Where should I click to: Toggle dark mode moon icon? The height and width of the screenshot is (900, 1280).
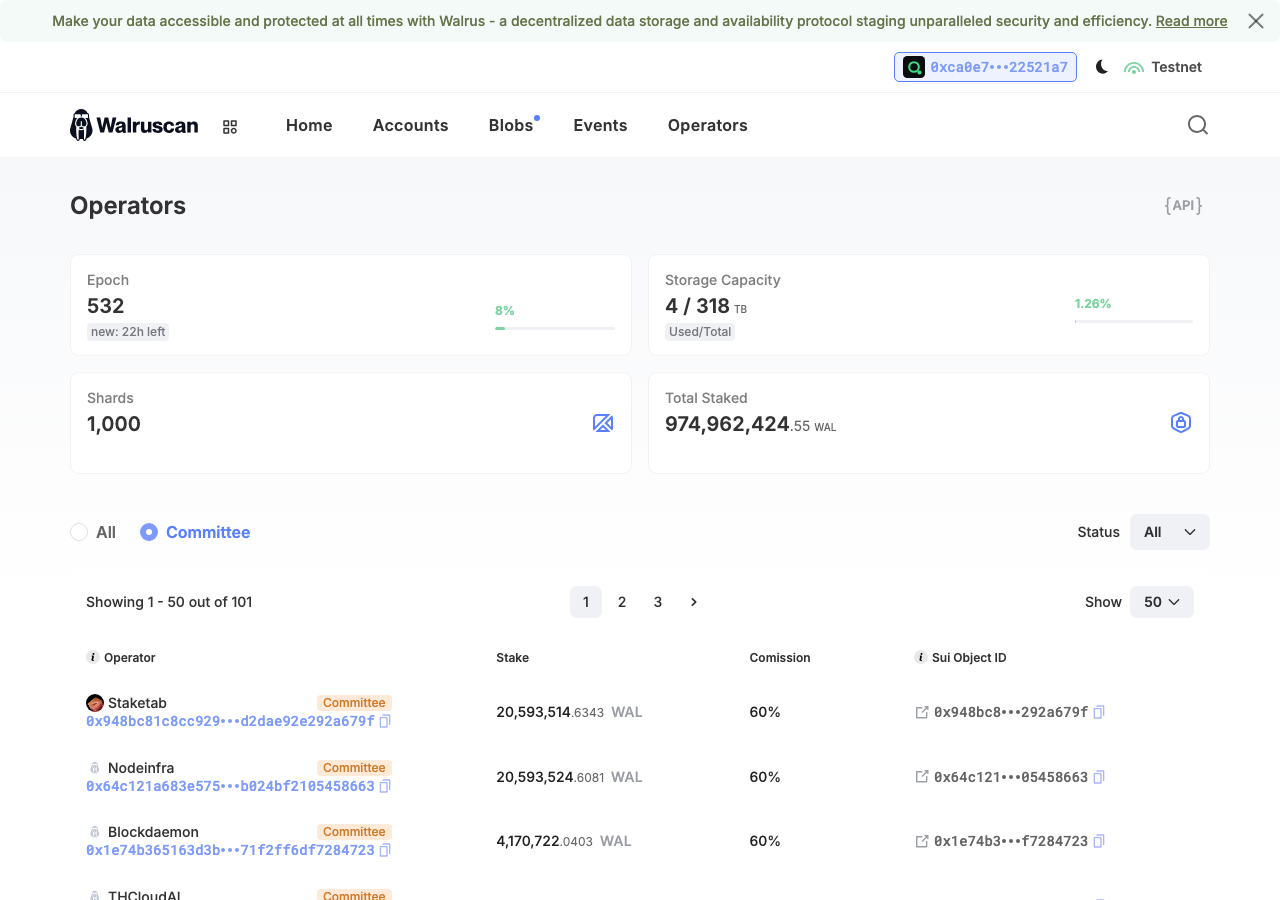(1102, 67)
